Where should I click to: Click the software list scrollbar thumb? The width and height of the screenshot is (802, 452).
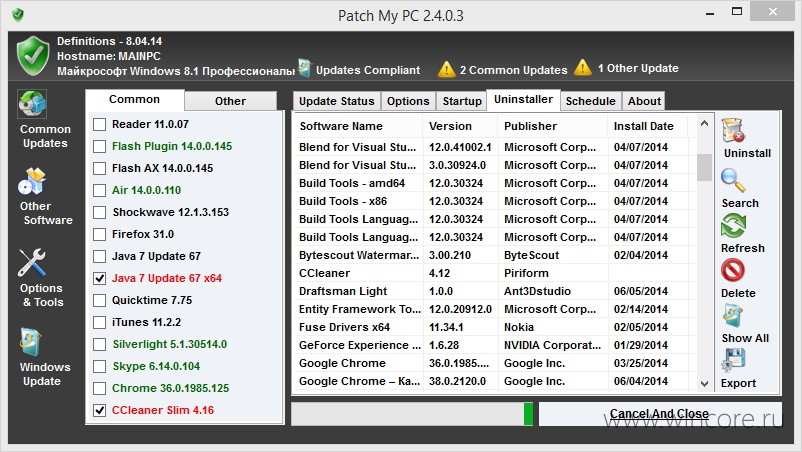click(x=704, y=167)
